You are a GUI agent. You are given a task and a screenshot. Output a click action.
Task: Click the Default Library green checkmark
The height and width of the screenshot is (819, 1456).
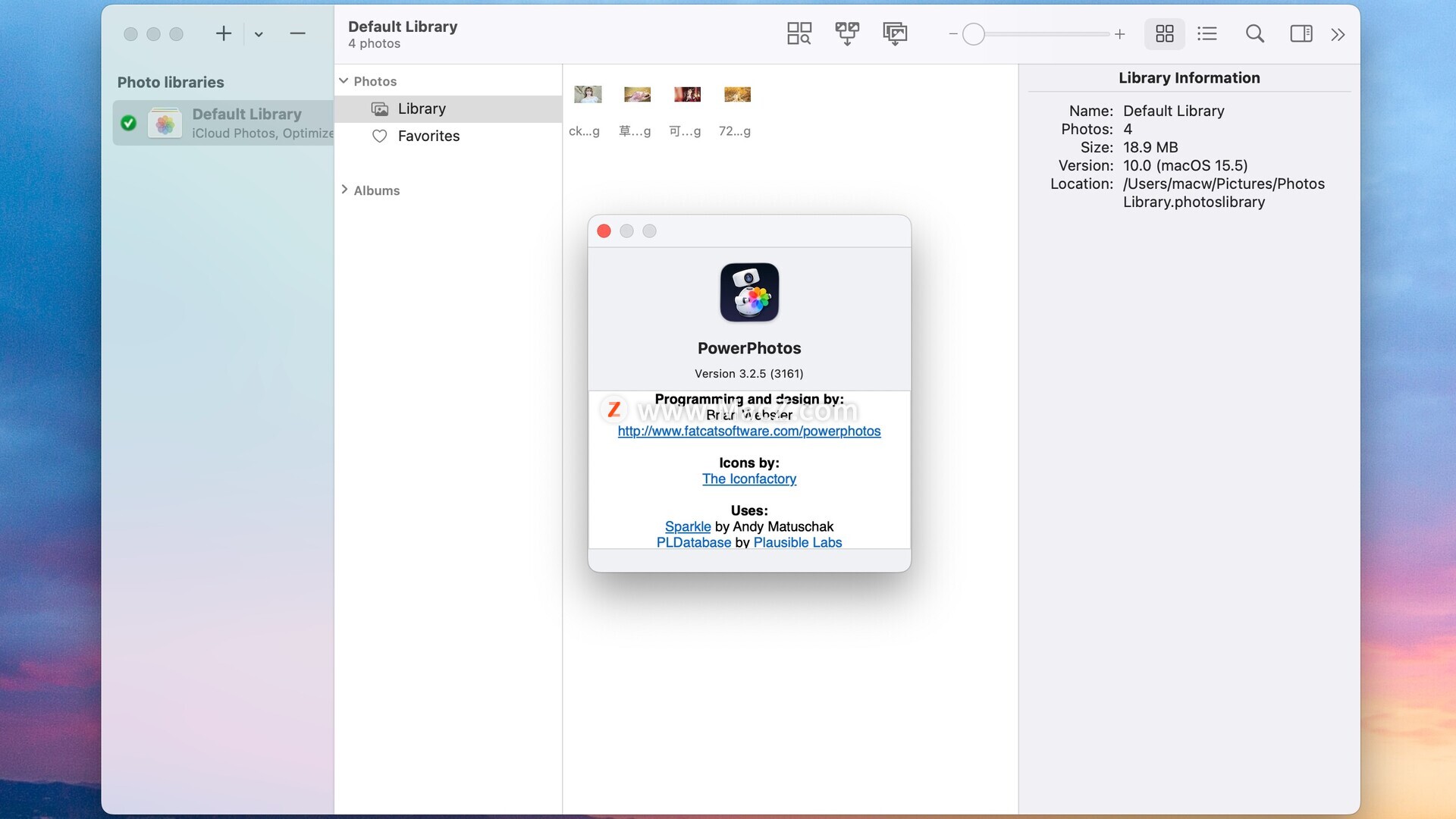129,123
